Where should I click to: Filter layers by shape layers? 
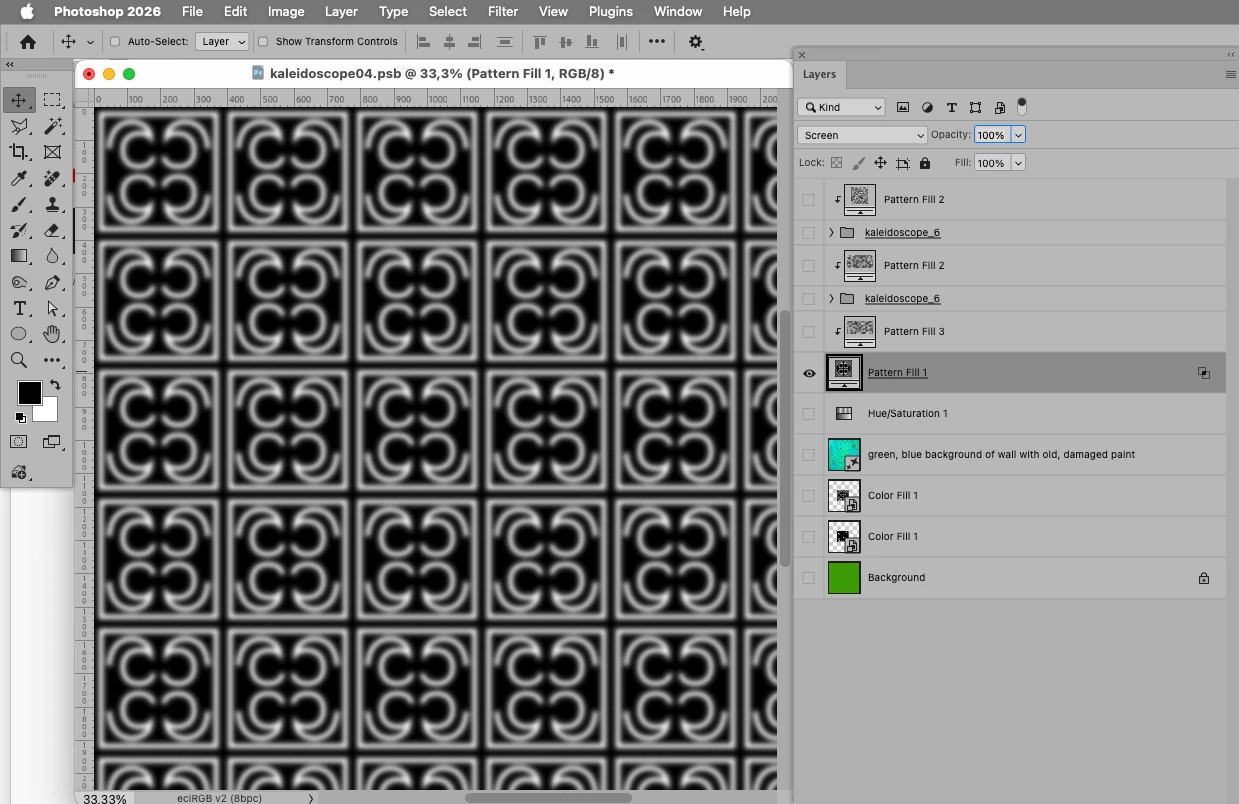pyautogui.click(x=975, y=107)
